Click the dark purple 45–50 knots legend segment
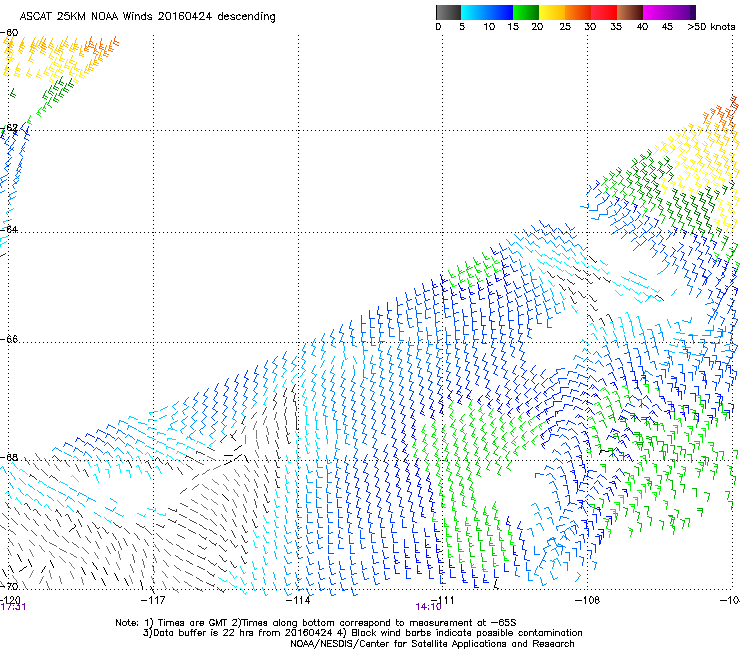This screenshot has width=740, height=650. 682,12
